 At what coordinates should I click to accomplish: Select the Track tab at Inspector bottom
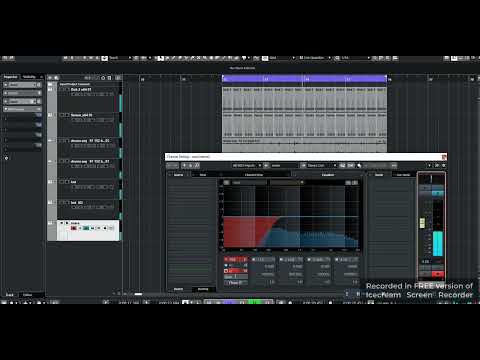coord(10,295)
